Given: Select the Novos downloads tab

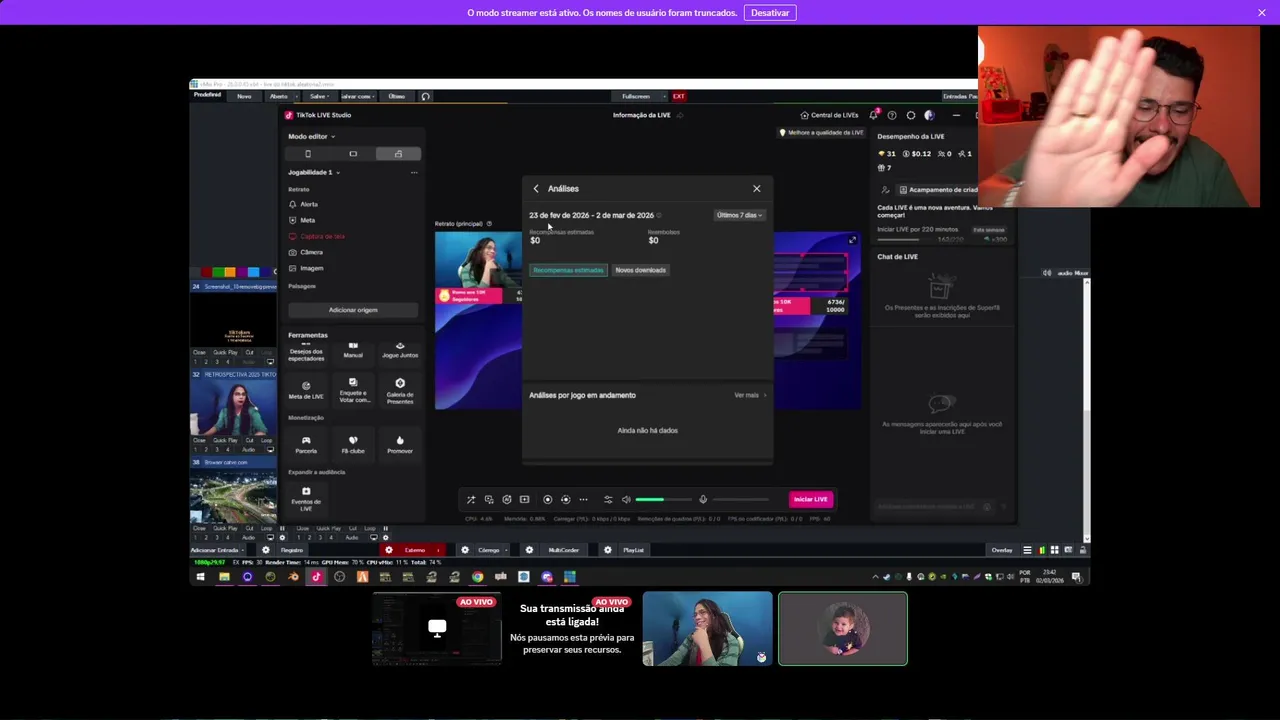Looking at the screenshot, I should pos(641,270).
